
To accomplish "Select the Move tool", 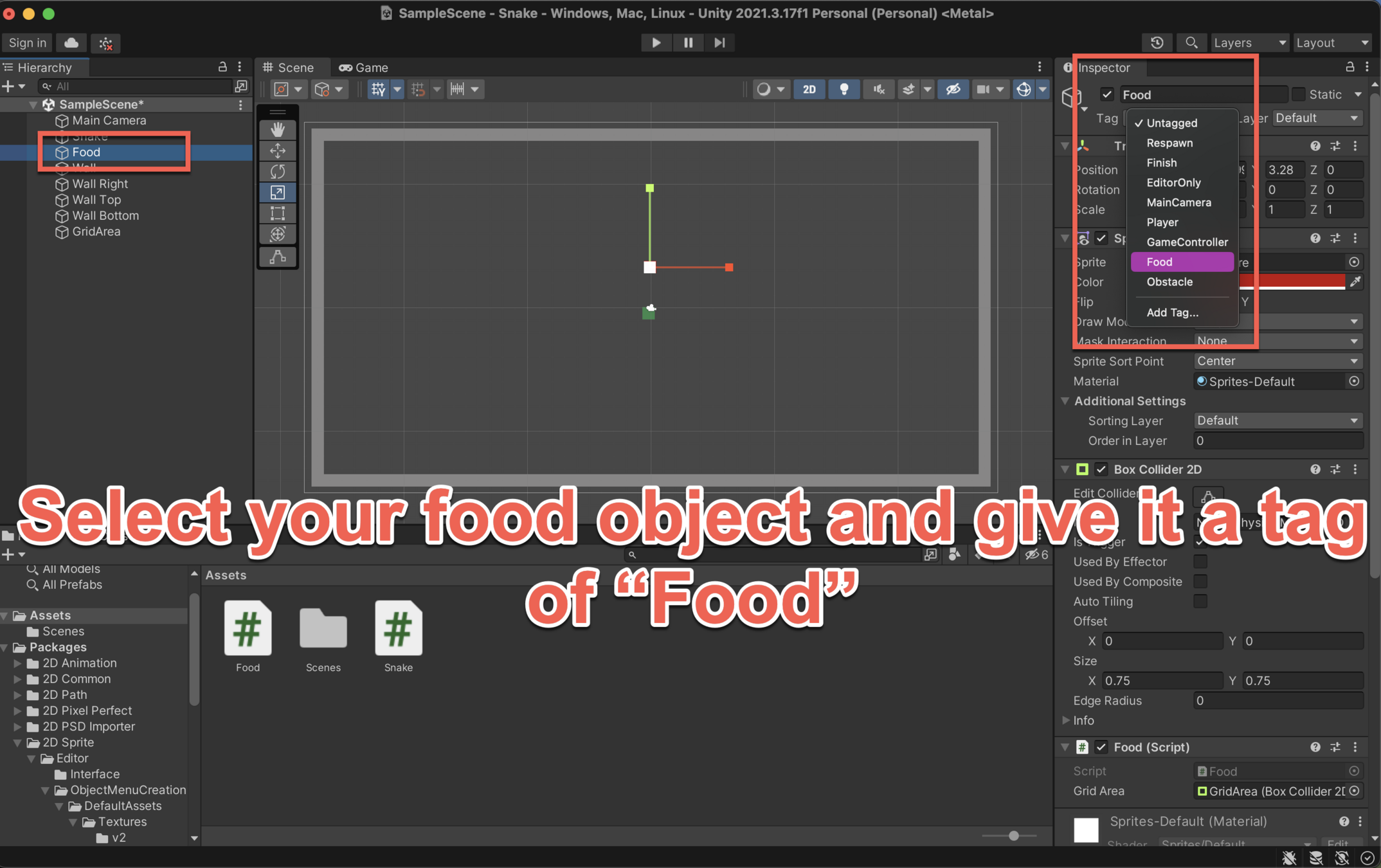I will pyautogui.click(x=278, y=151).
